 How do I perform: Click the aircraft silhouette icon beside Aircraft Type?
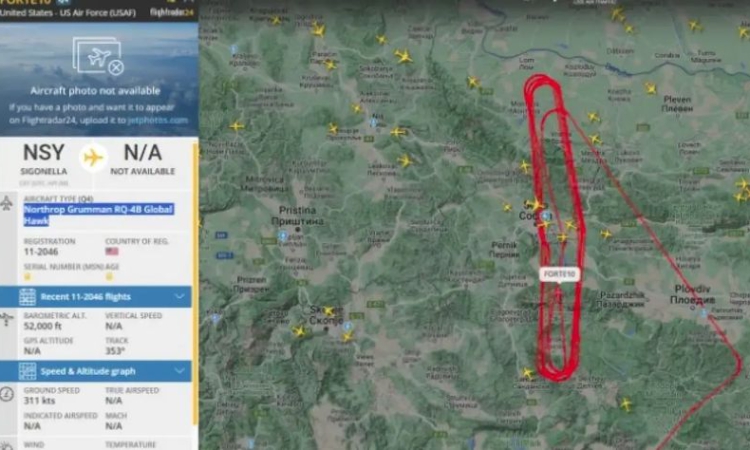pyautogui.click(x=6, y=203)
